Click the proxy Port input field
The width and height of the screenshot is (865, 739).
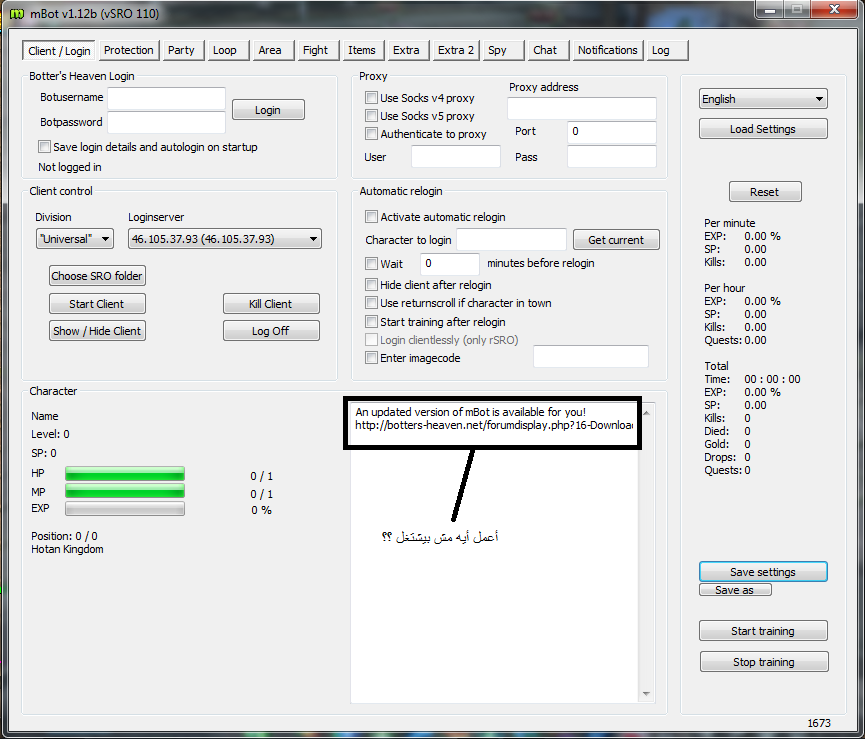(611, 132)
